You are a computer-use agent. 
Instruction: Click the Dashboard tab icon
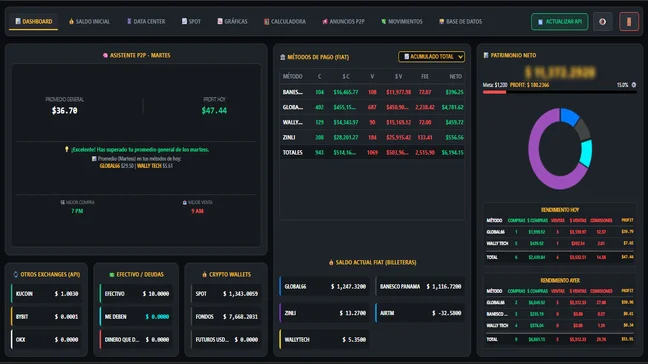coord(18,21)
